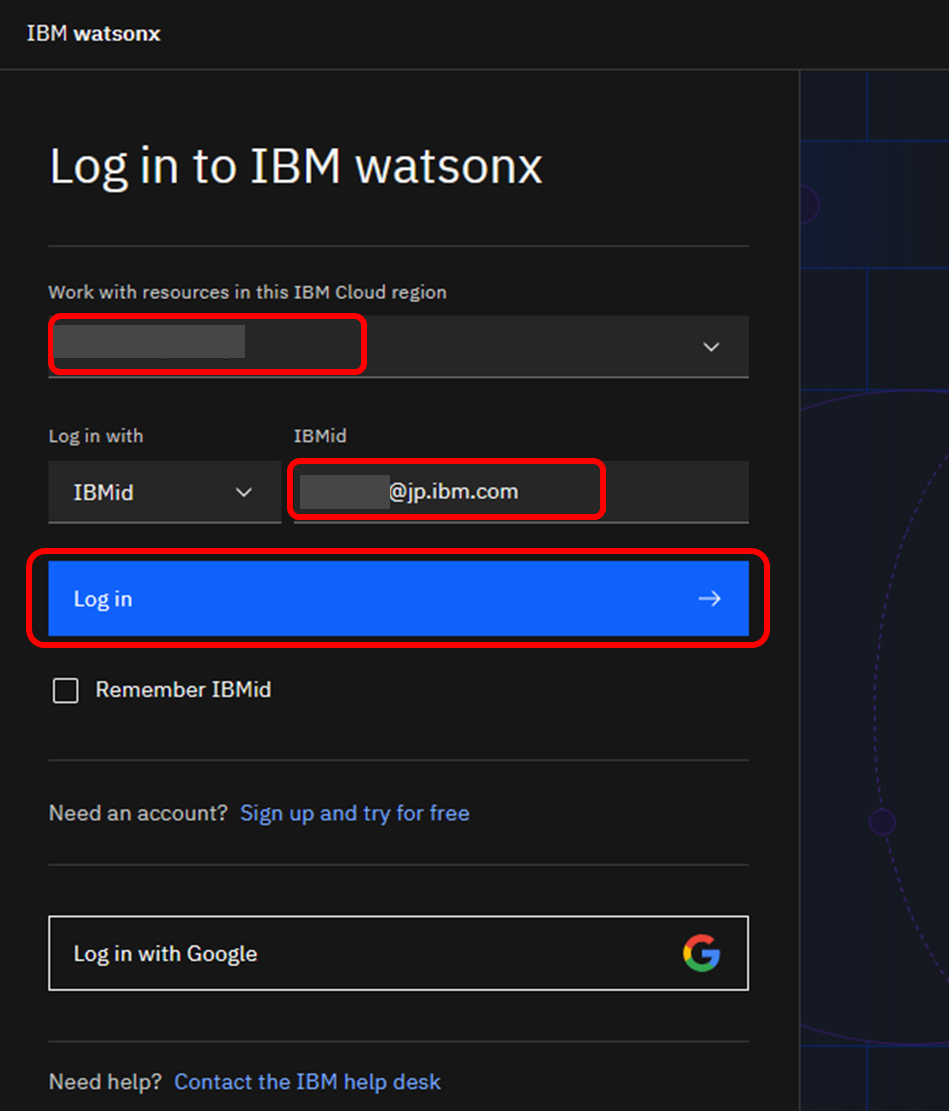Click the "Need an account?" text
The image size is (949, 1111).
(138, 813)
